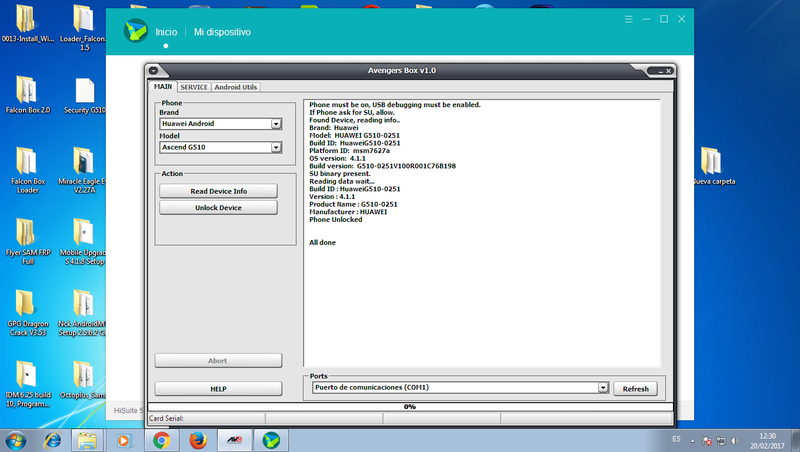Click the 0% progress bar
Viewport: 800px width, 452px height.
point(410,407)
